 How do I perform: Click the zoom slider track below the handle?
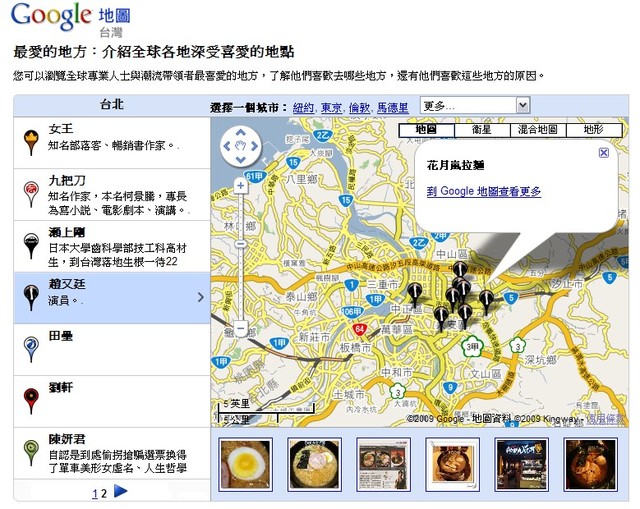240,286
